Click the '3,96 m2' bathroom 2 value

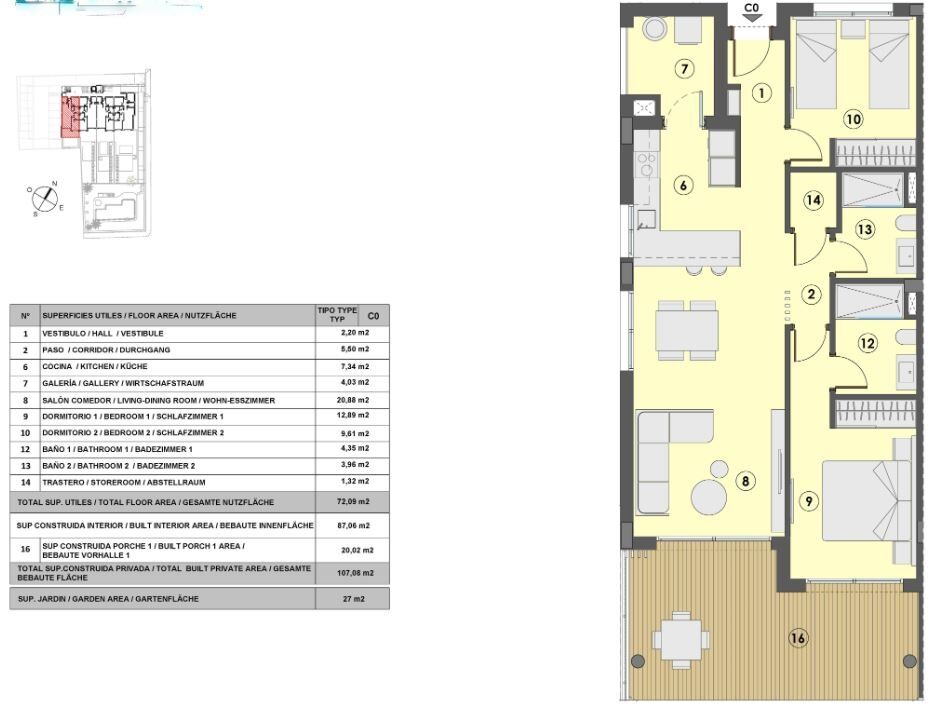(355, 465)
